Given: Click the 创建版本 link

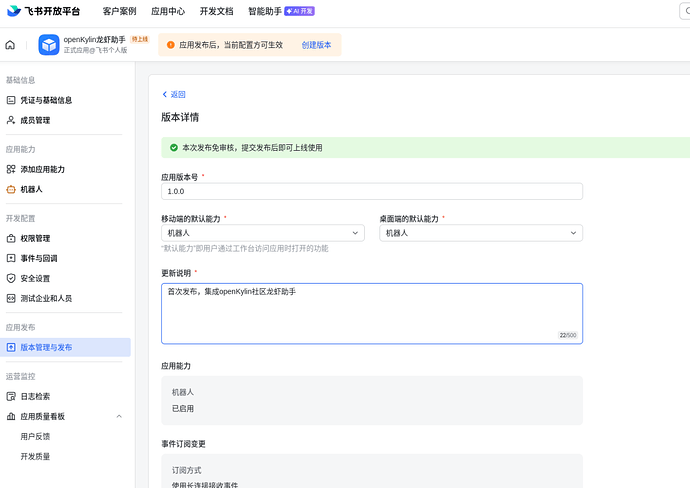Looking at the screenshot, I should coord(316,45).
